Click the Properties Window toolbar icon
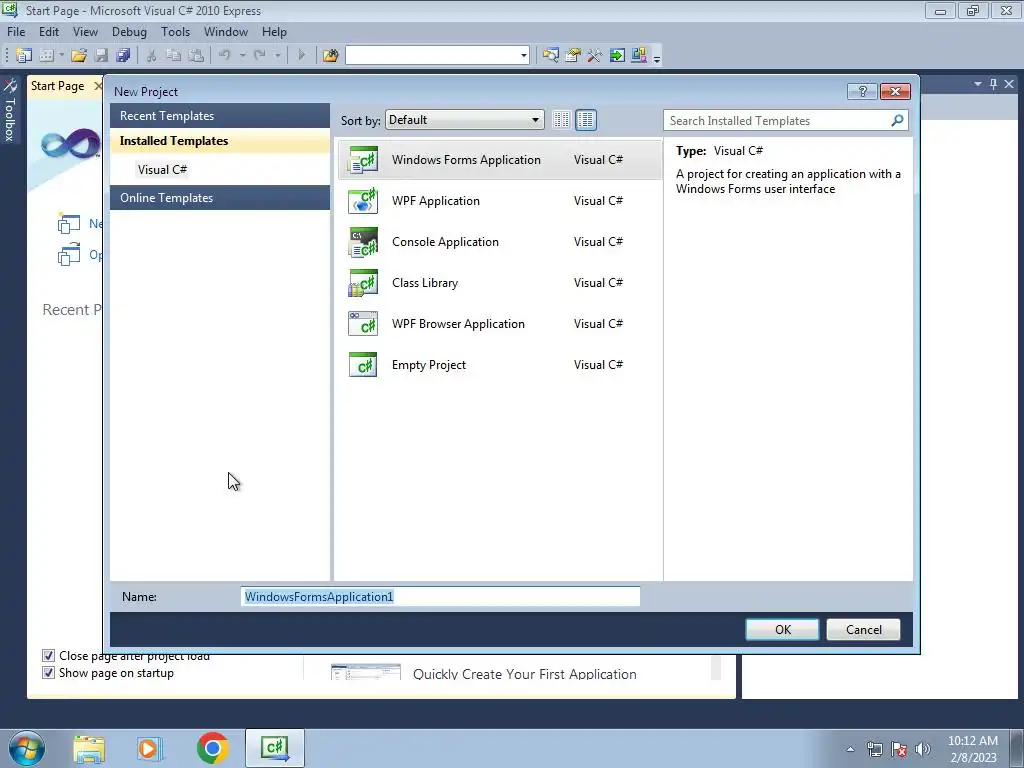The height and width of the screenshot is (768, 1024). pos(573,56)
